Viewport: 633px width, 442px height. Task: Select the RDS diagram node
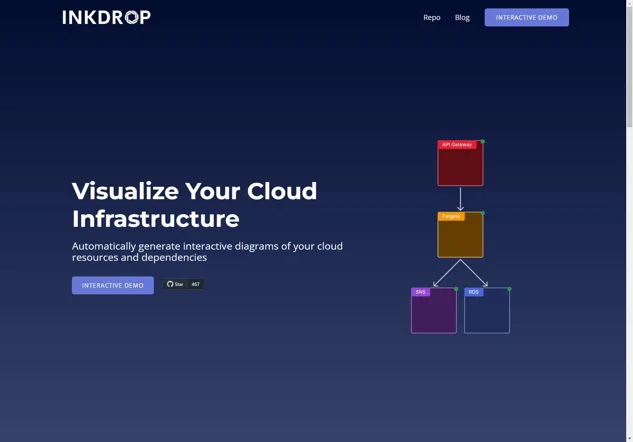(x=487, y=310)
